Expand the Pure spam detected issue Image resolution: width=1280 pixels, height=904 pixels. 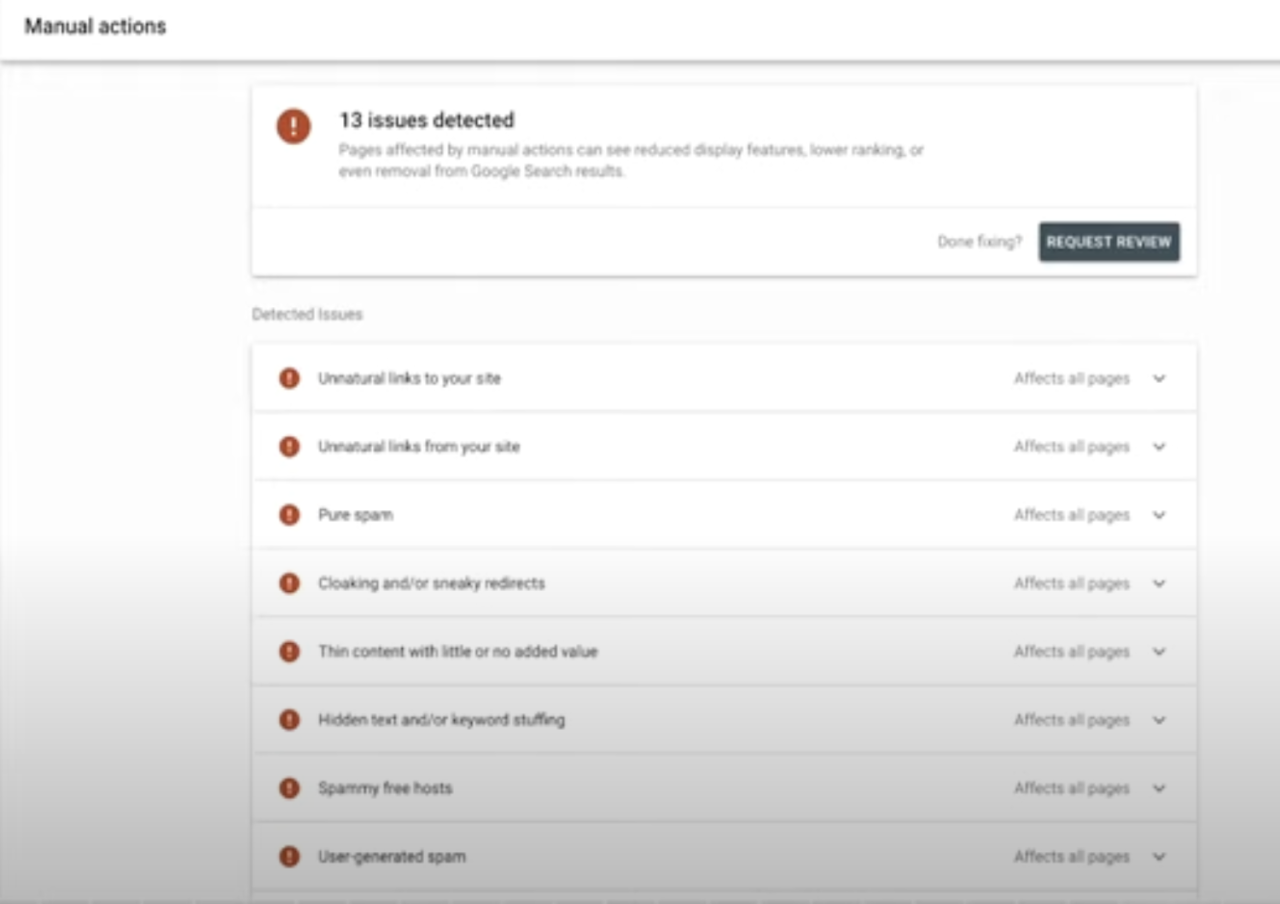pos(1159,514)
